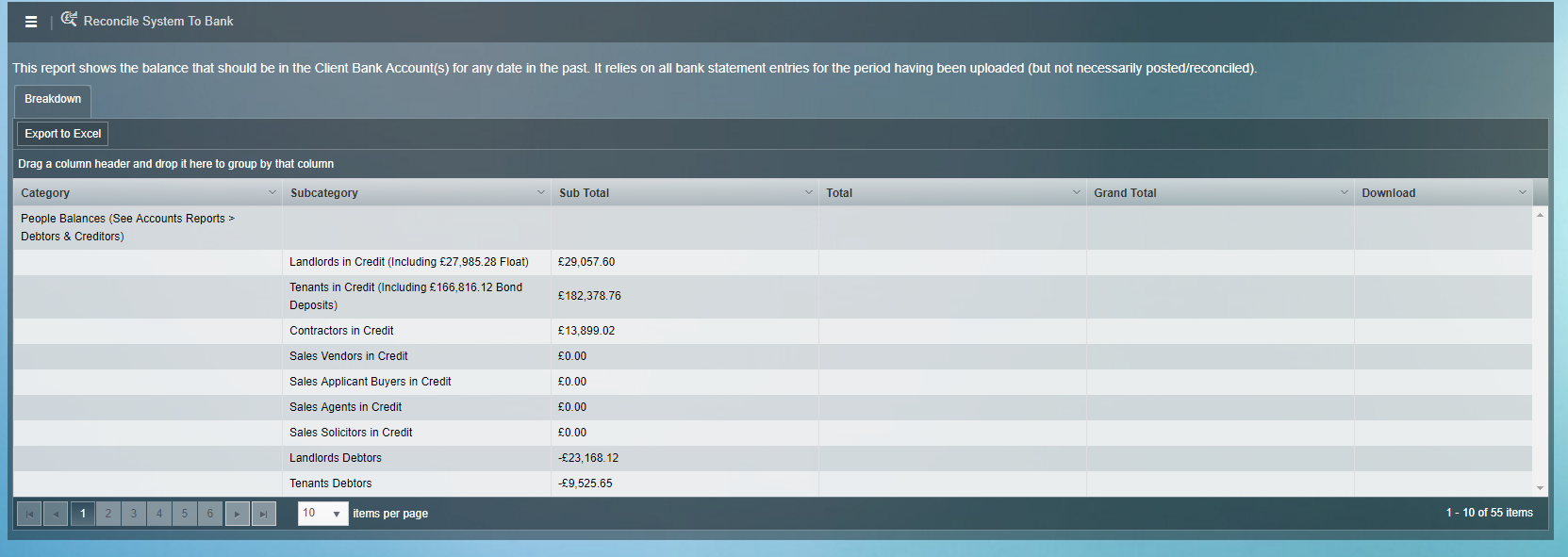Go to the last page arrow
1568x557 pixels.
point(263,514)
